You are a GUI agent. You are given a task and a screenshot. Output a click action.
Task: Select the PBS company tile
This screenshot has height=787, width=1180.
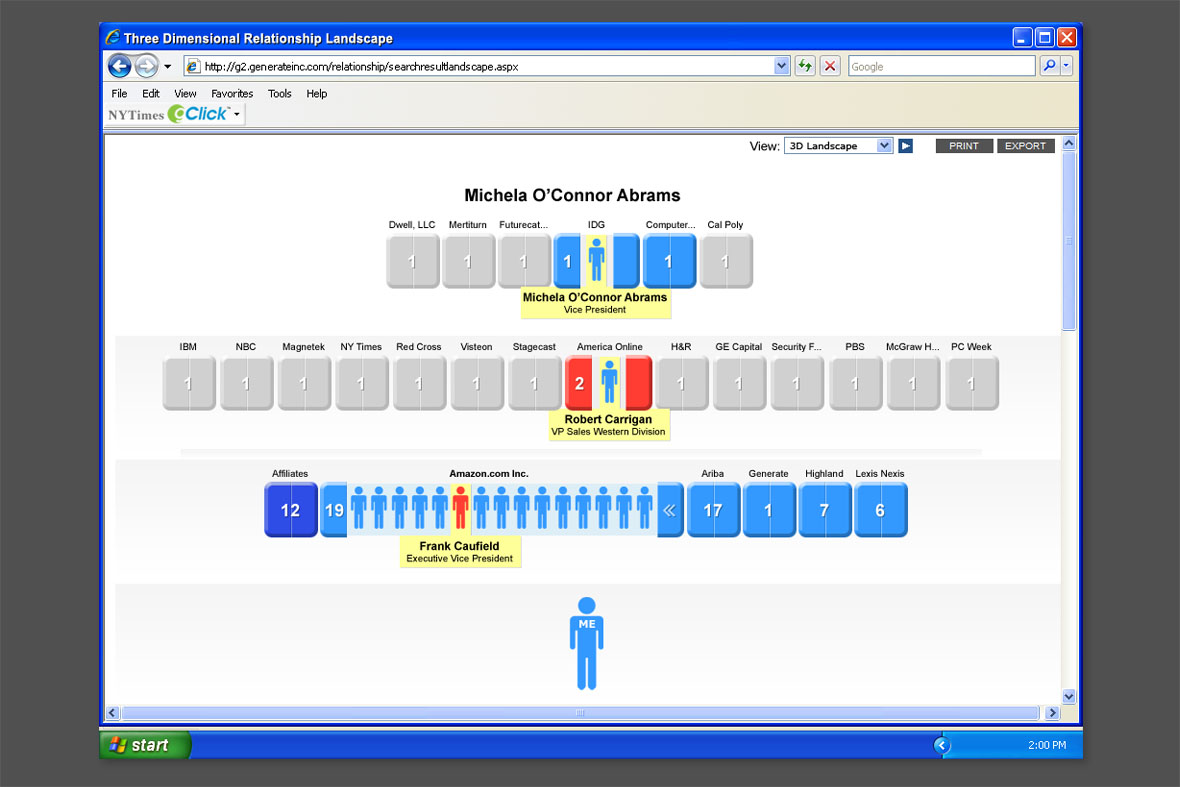point(856,383)
